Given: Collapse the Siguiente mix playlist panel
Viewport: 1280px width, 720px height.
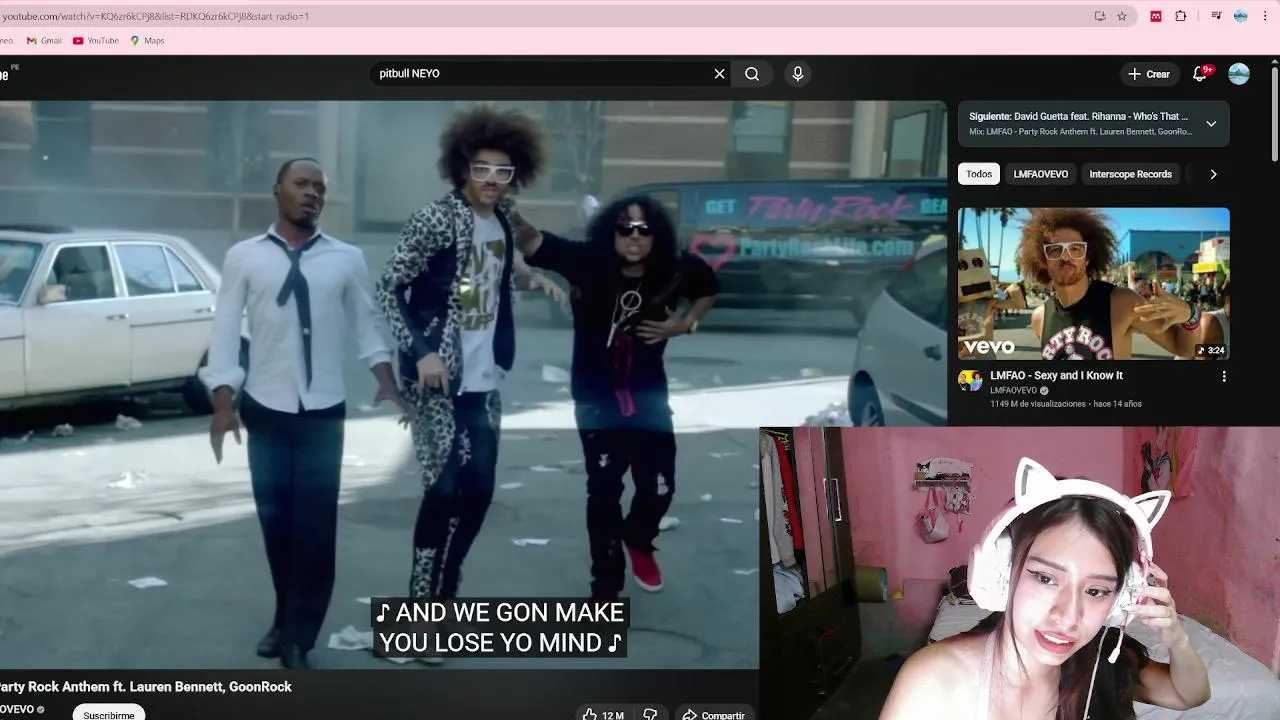Looking at the screenshot, I should click(x=1211, y=124).
